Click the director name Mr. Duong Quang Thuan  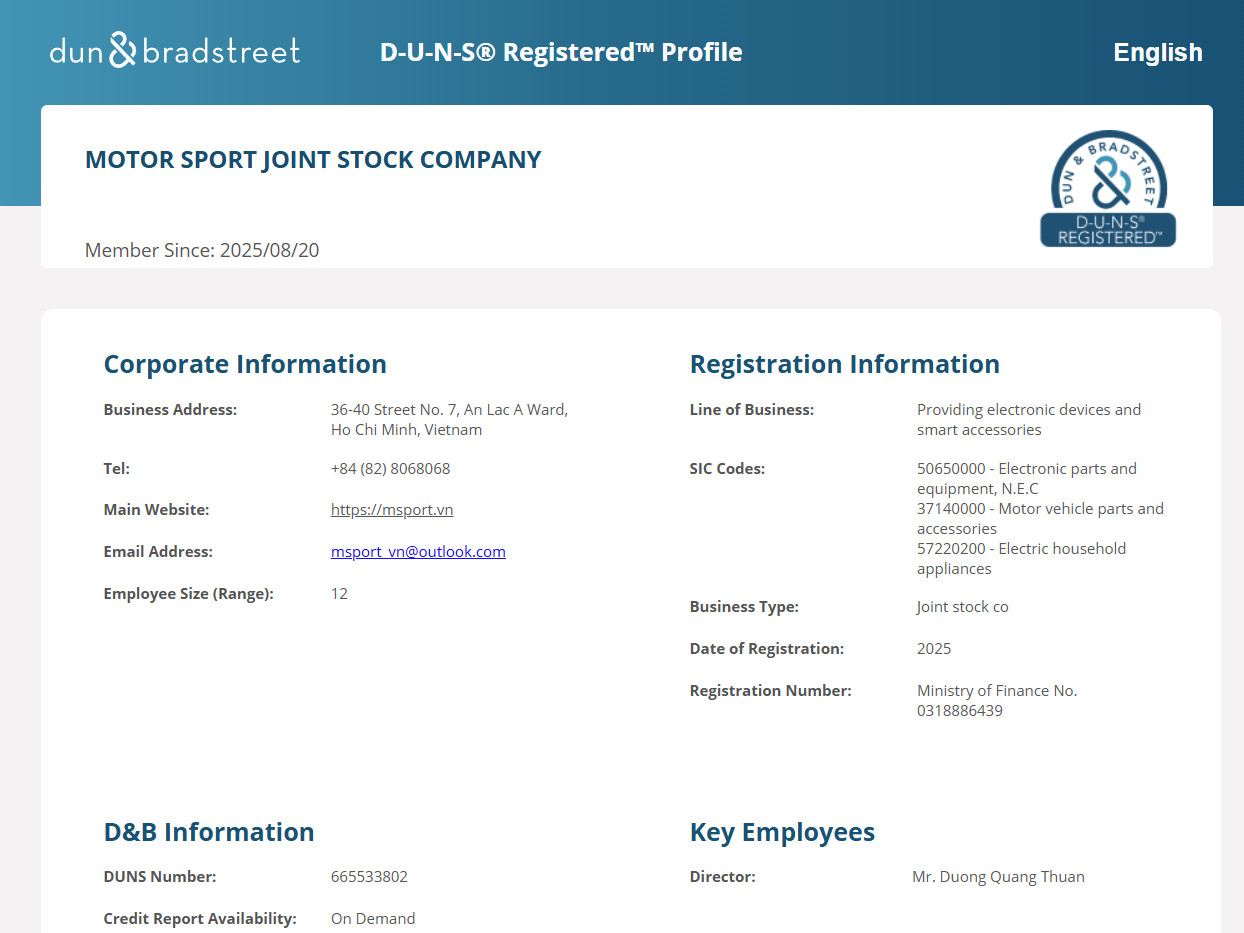[998, 877]
